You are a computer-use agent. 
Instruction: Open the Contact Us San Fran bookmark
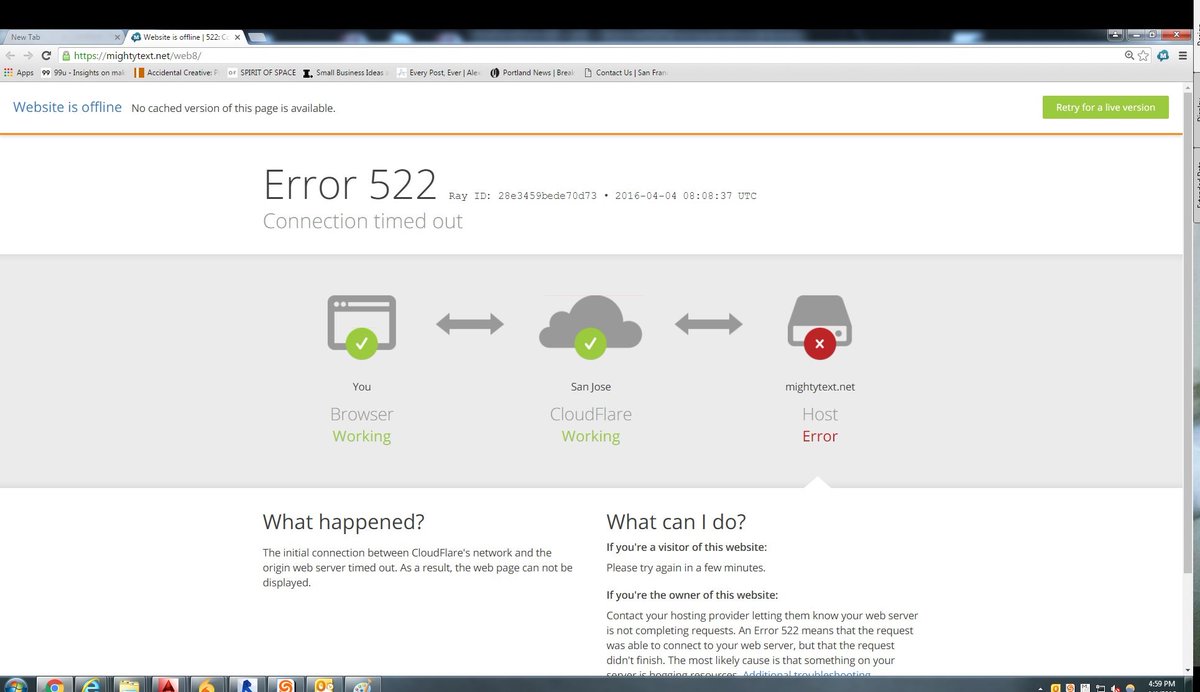[625, 72]
